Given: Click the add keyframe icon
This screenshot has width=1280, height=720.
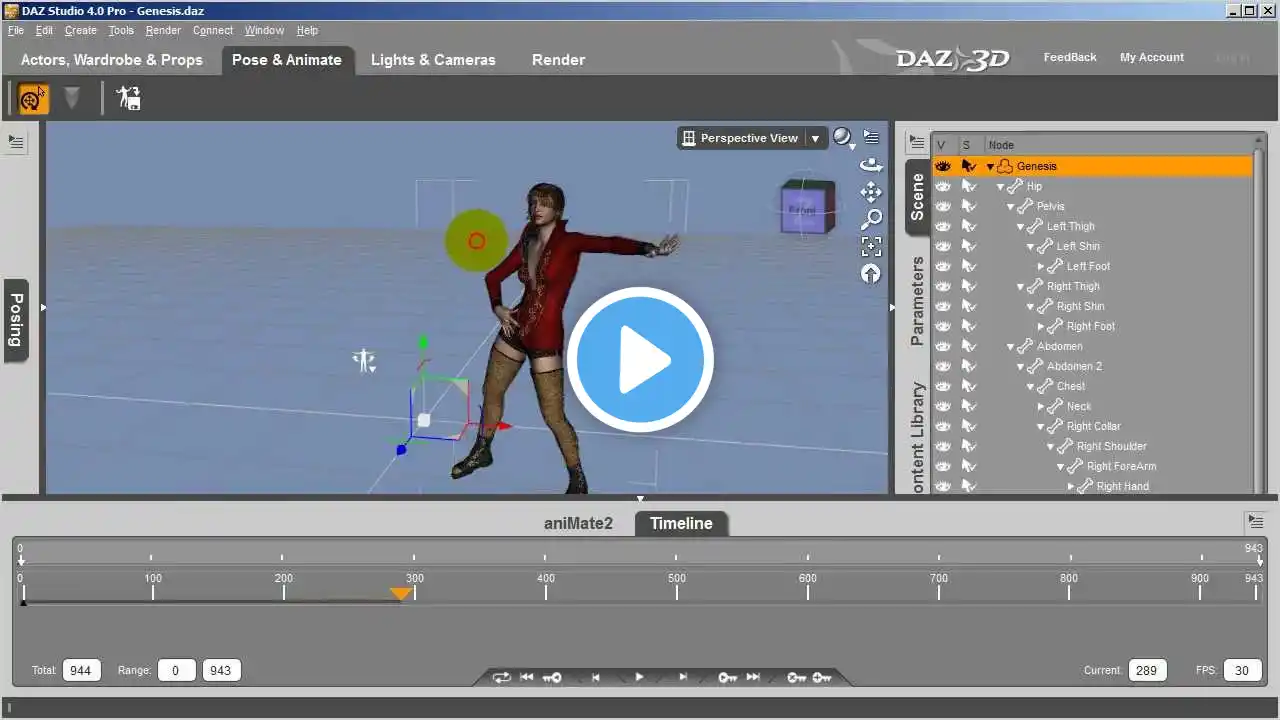Looking at the screenshot, I should pyautogui.click(x=822, y=677).
